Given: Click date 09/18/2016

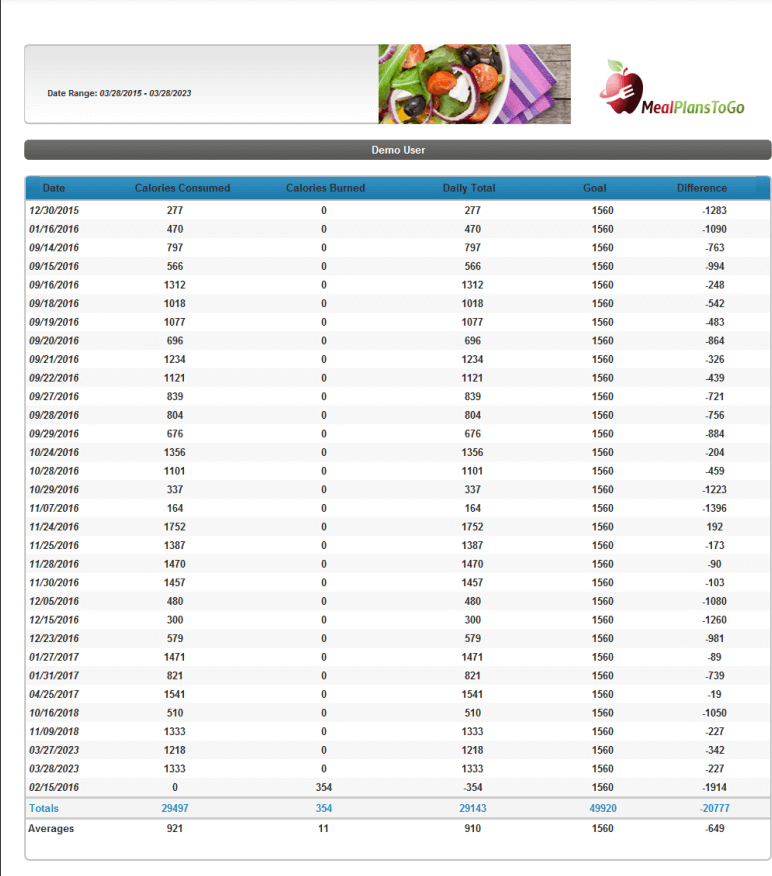Looking at the screenshot, I should pos(54,303).
